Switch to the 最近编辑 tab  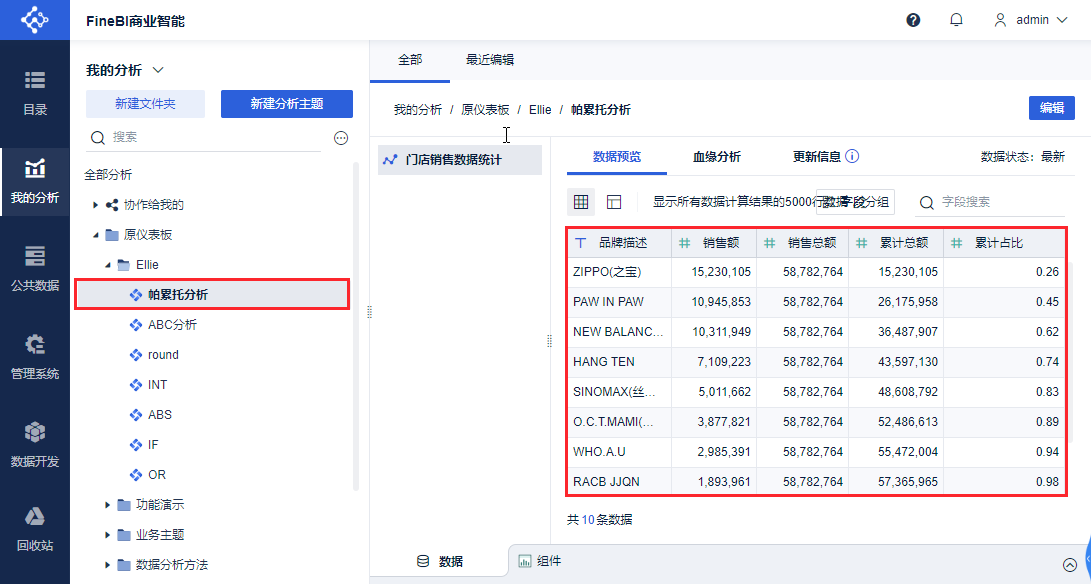(490, 60)
